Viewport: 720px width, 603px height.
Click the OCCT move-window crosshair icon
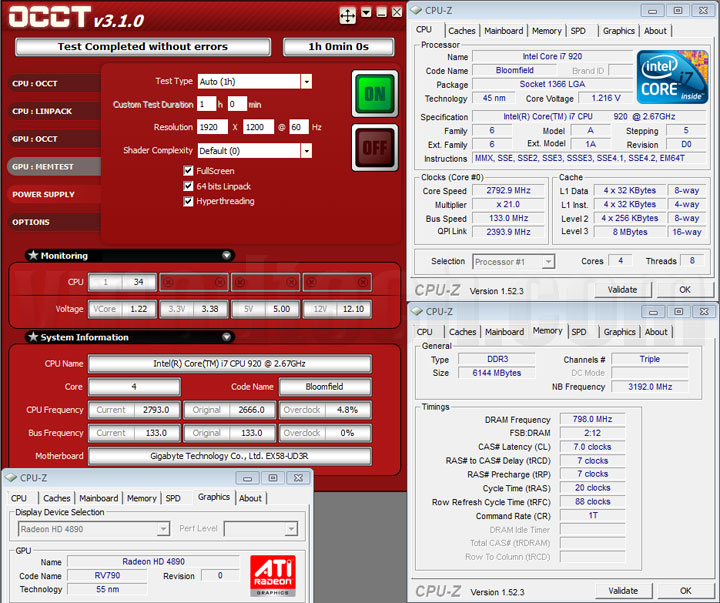click(x=347, y=16)
